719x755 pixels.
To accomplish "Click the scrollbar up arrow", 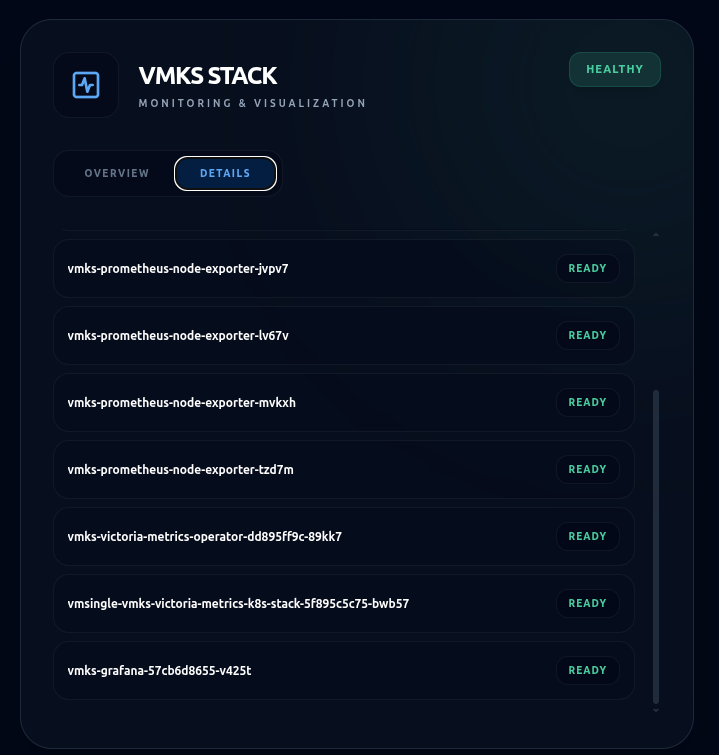I will point(655,234).
